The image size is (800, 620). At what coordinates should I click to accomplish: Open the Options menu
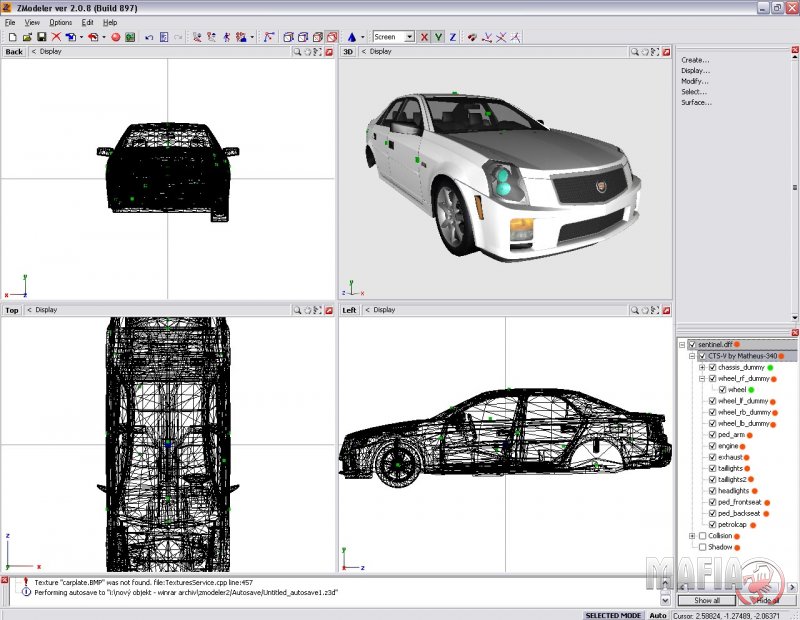point(61,22)
